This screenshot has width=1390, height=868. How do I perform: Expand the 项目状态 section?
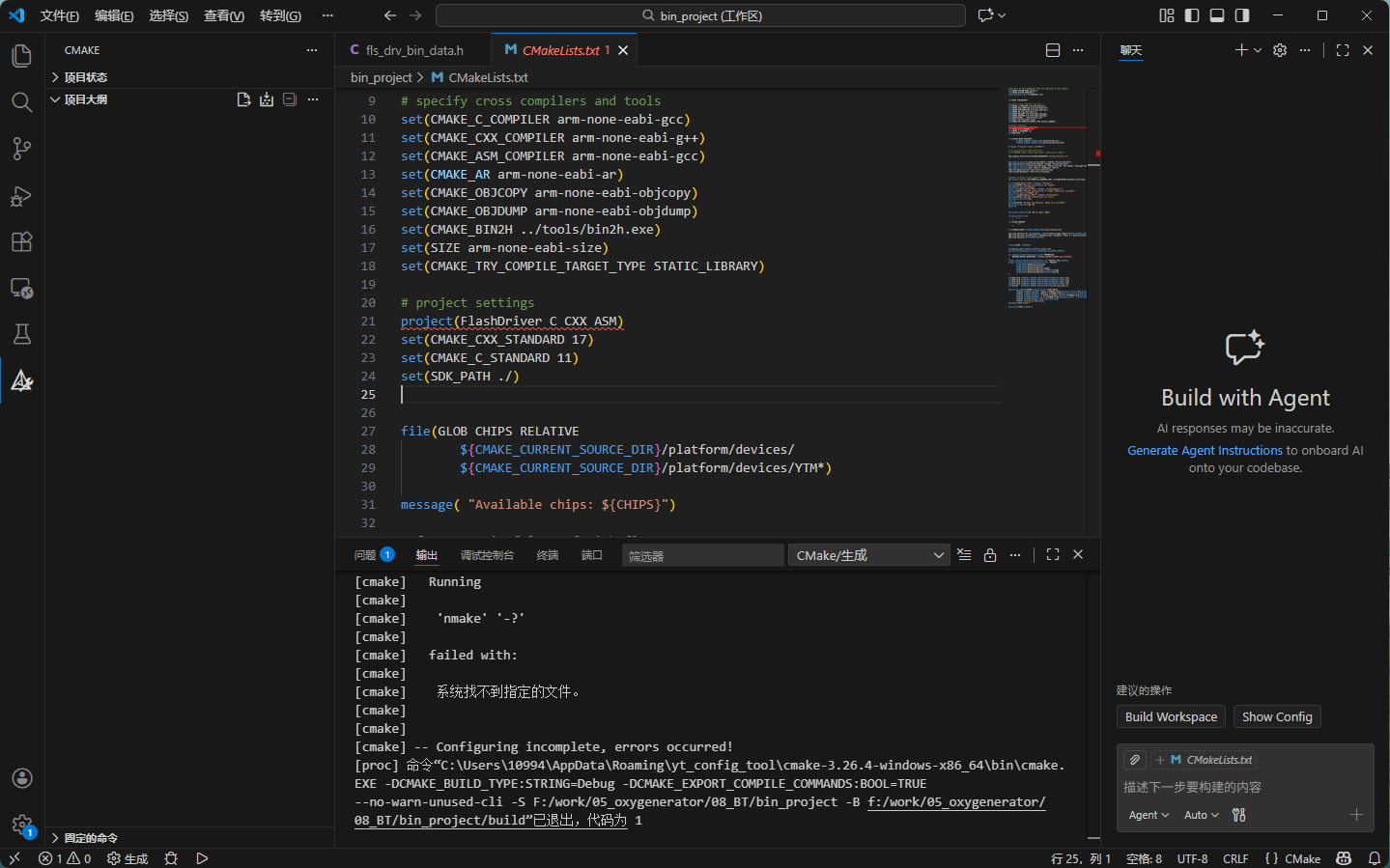click(86, 77)
